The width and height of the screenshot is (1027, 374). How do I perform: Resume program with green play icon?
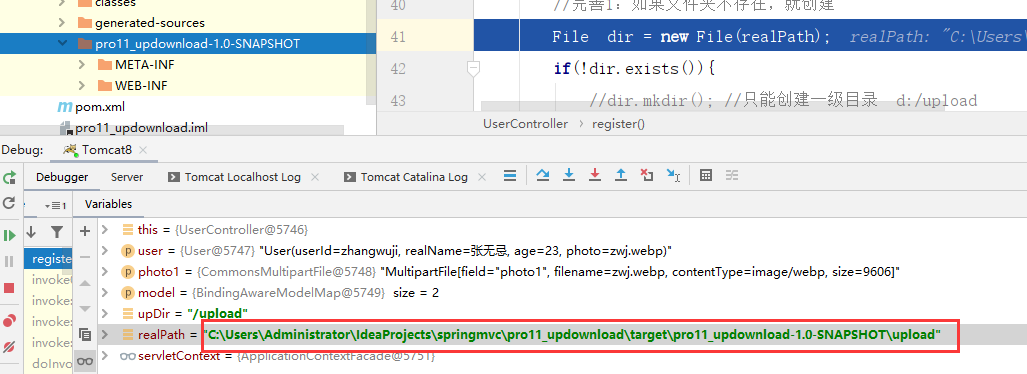pos(9,235)
